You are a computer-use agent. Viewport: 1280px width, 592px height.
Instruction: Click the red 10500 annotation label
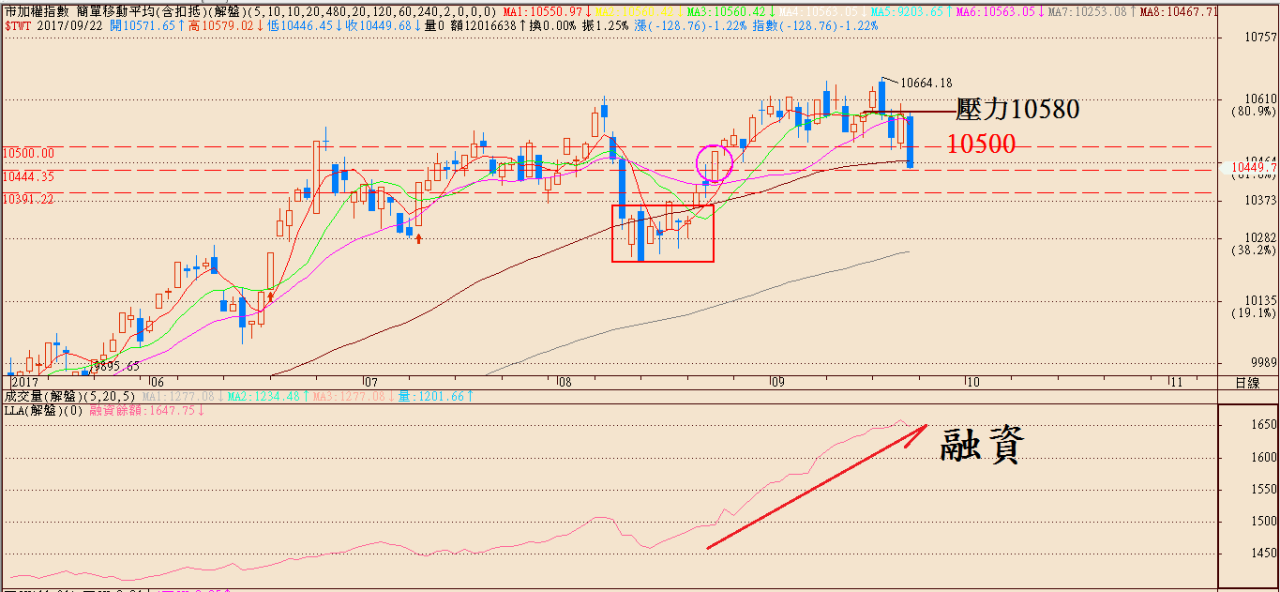coord(981,144)
